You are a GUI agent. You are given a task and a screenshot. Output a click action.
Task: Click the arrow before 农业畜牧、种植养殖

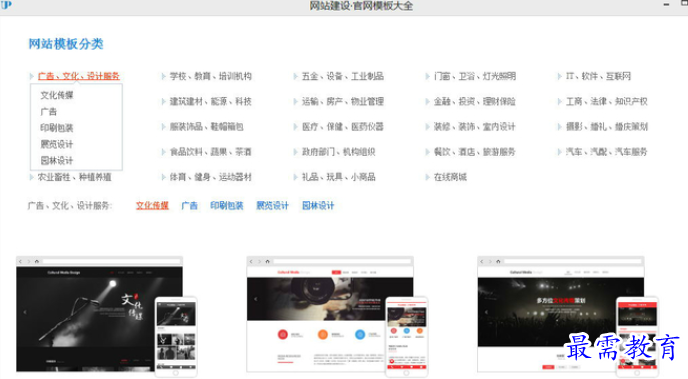pyautogui.click(x=32, y=177)
